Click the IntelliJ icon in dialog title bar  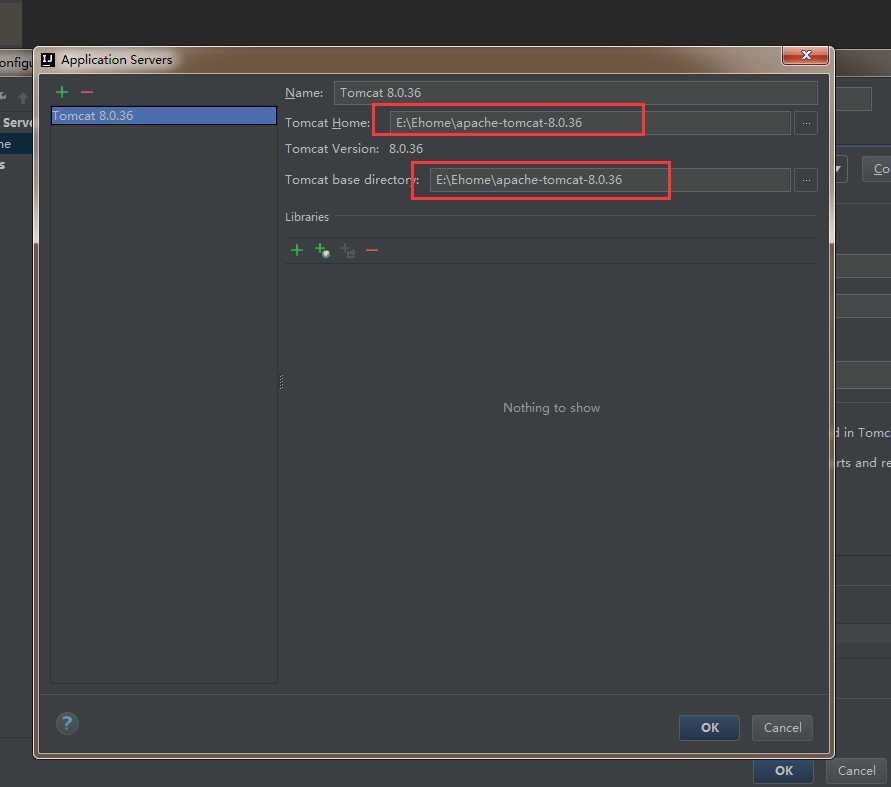coord(48,60)
